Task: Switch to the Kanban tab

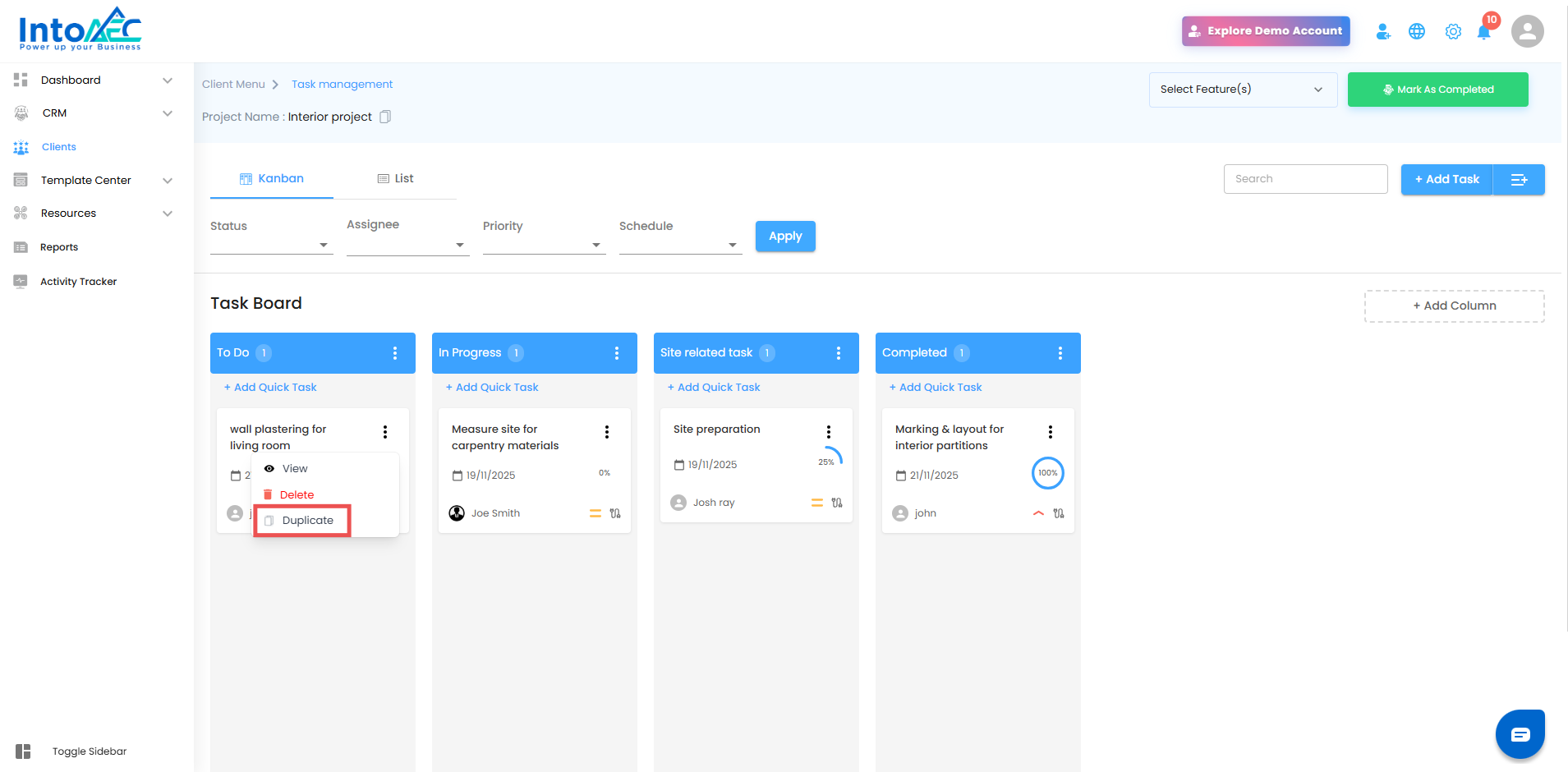Action: coord(272,178)
